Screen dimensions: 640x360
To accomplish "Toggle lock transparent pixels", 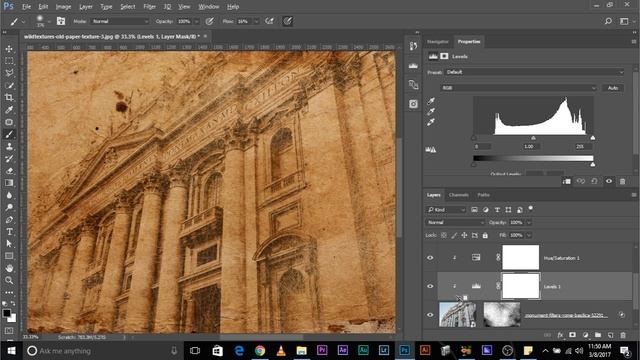I will pyautogui.click(x=444, y=235).
